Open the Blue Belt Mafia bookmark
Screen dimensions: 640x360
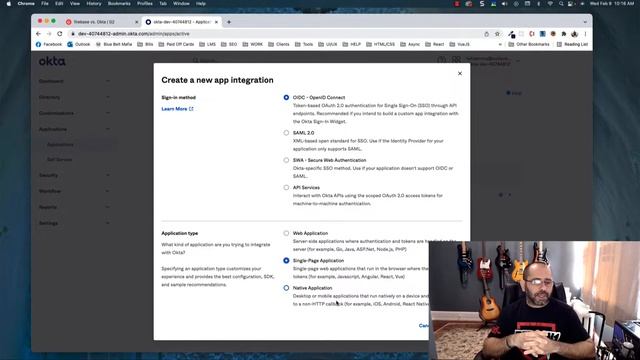(114, 44)
